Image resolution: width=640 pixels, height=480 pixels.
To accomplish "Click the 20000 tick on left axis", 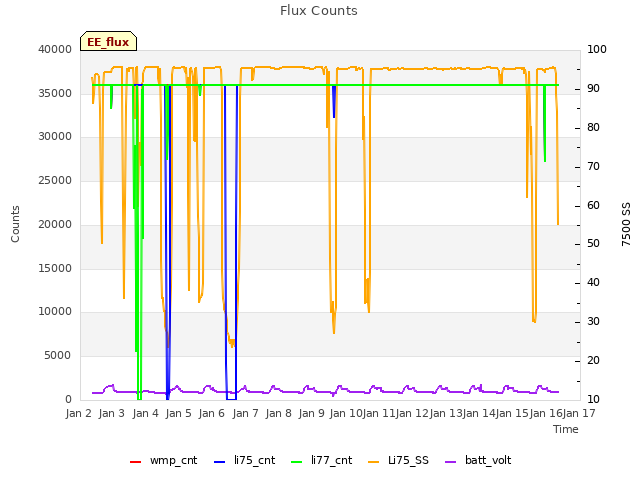I will point(55,224).
